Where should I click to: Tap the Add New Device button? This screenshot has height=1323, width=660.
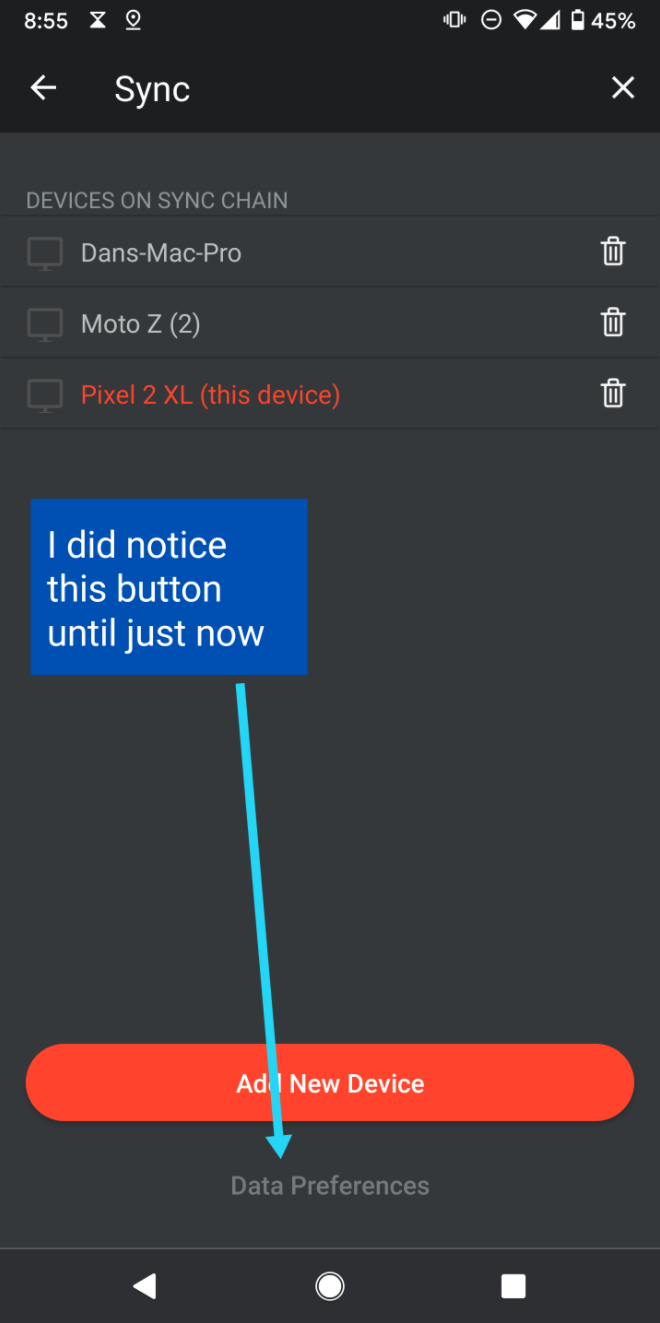[330, 1083]
